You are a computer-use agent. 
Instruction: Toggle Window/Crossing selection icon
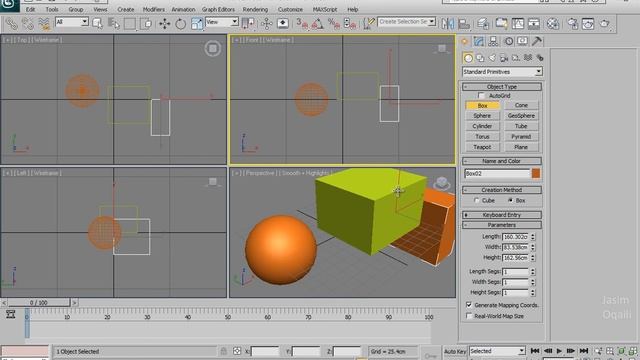[146, 24]
